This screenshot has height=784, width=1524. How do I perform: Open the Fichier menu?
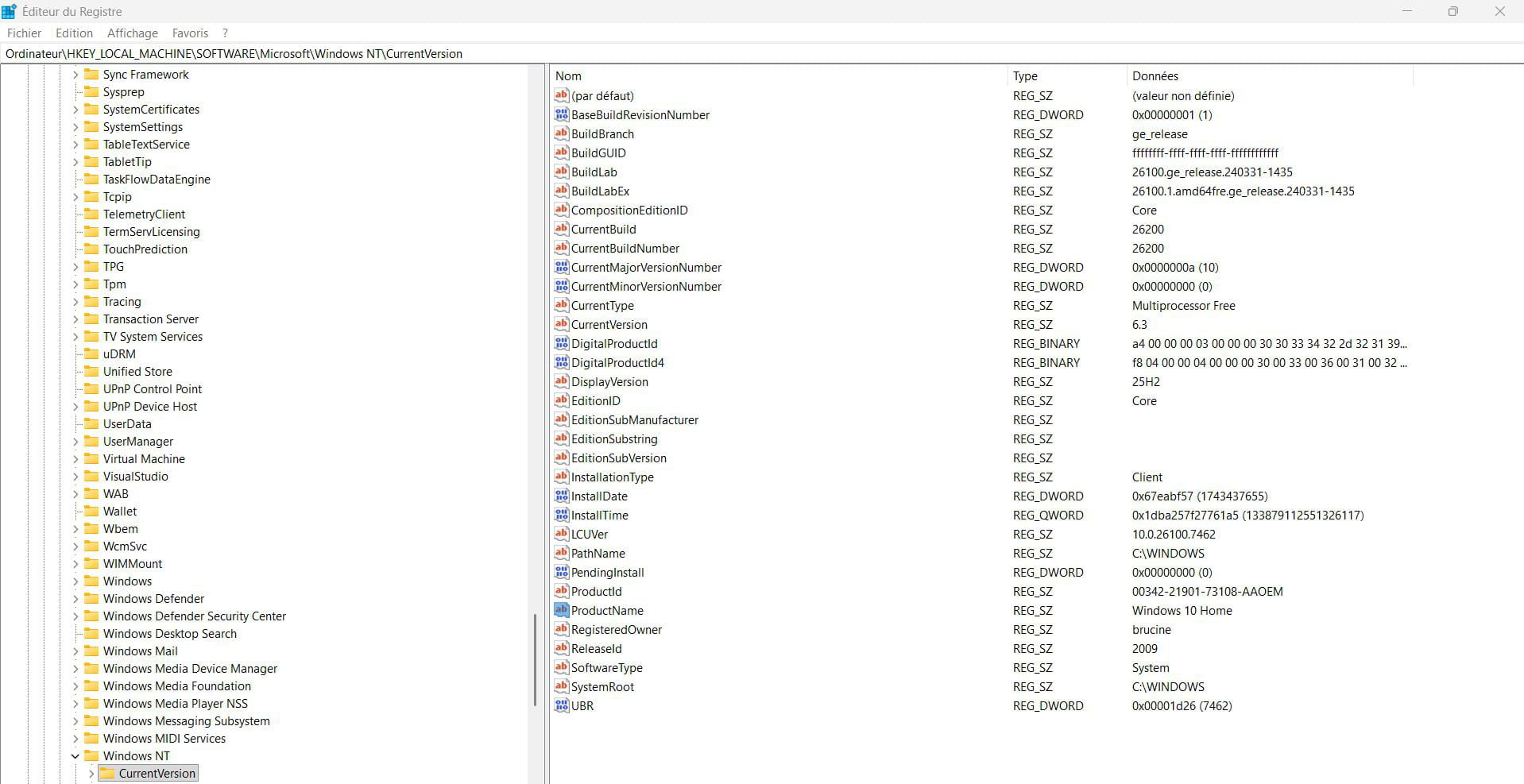pos(24,33)
